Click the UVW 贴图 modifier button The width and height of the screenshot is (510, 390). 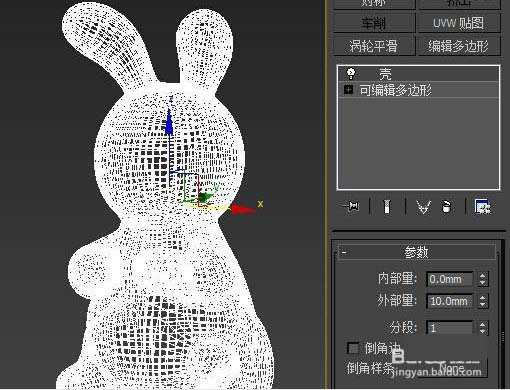point(459,23)
